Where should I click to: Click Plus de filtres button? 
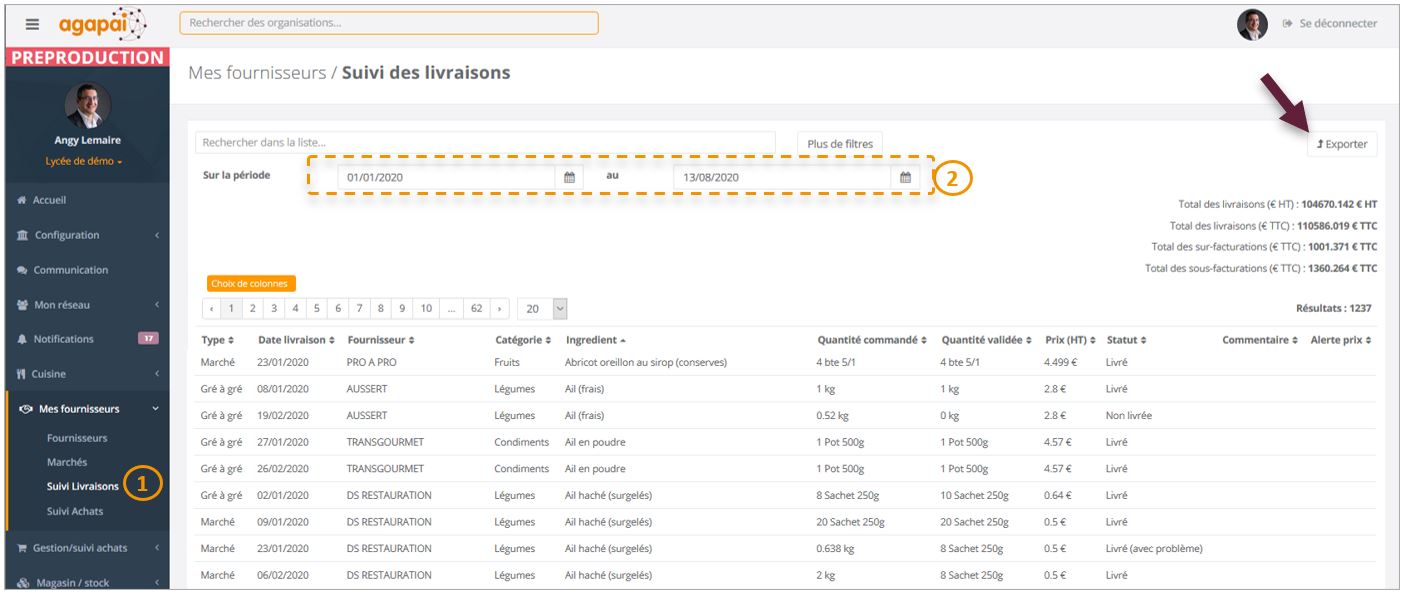tap(840, 144)
